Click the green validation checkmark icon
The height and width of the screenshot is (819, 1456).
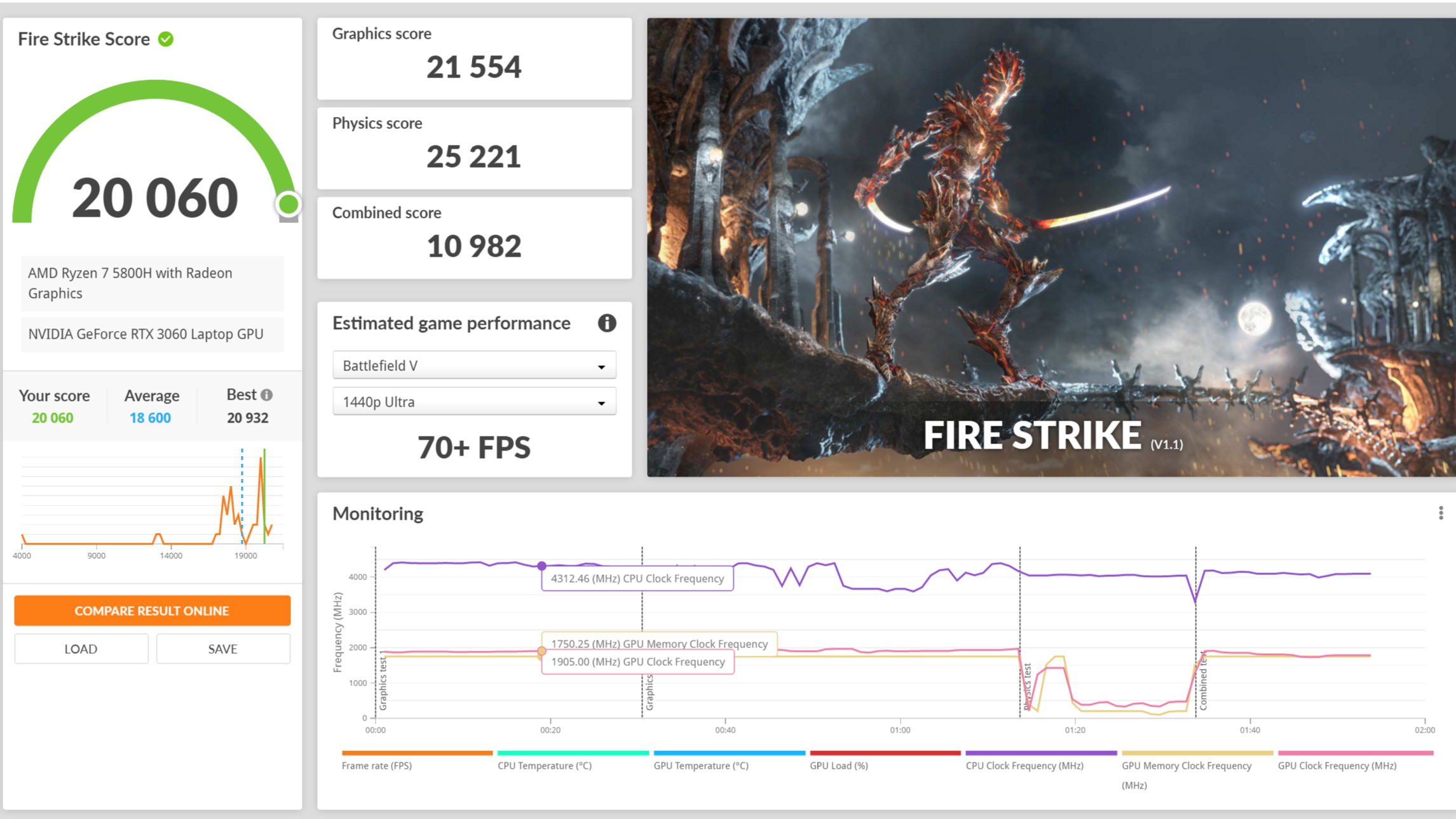166,39
